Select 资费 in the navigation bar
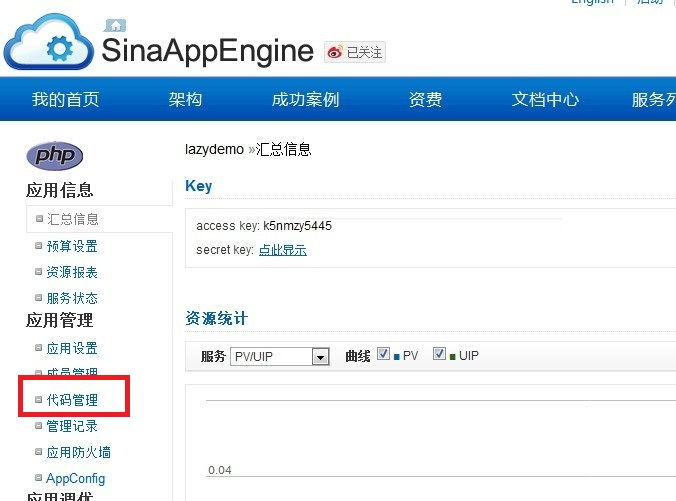Screen dimensions: 676x501 pos(425,100)
